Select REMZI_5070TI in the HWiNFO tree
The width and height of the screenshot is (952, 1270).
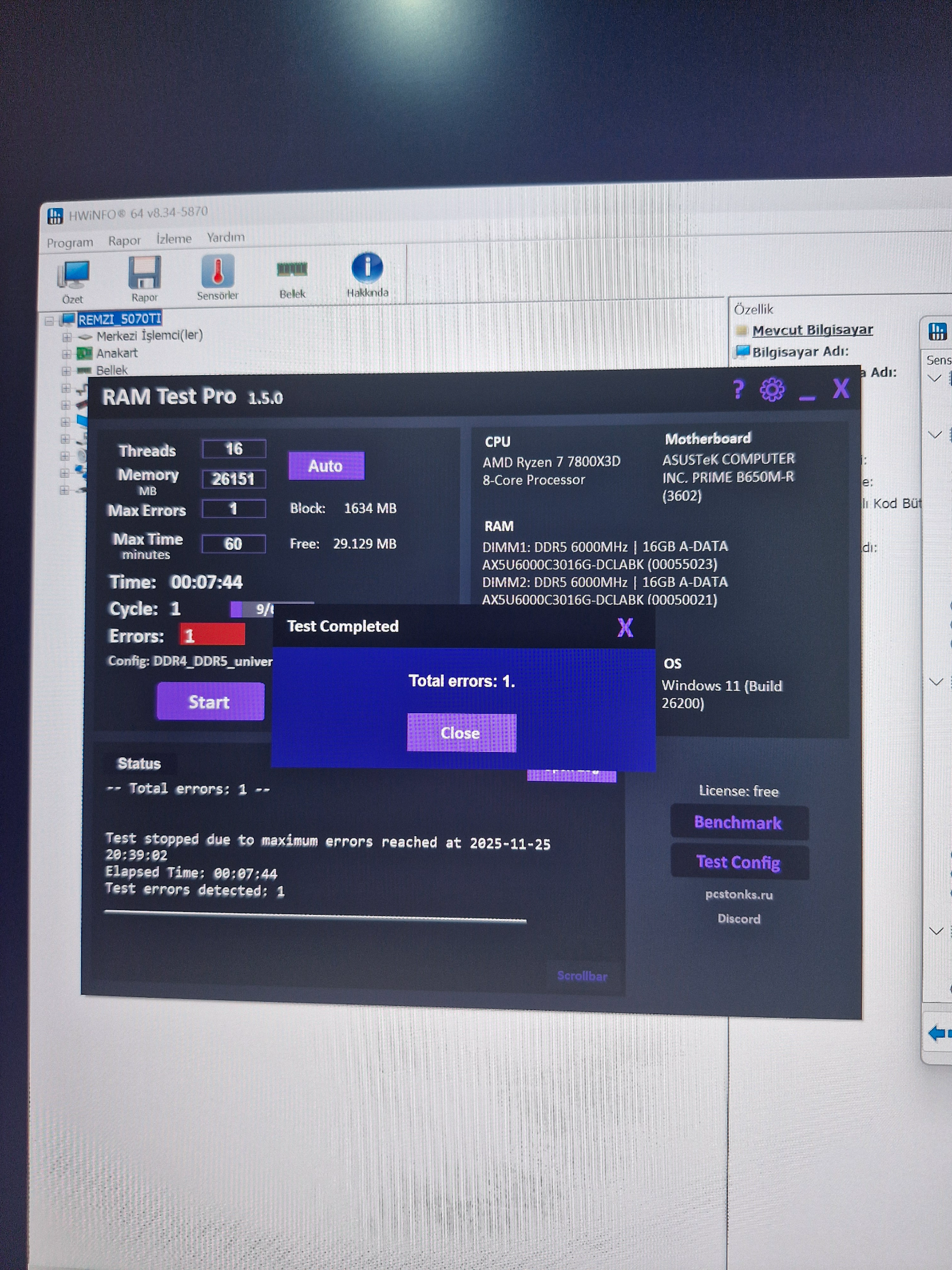point(120,319)
